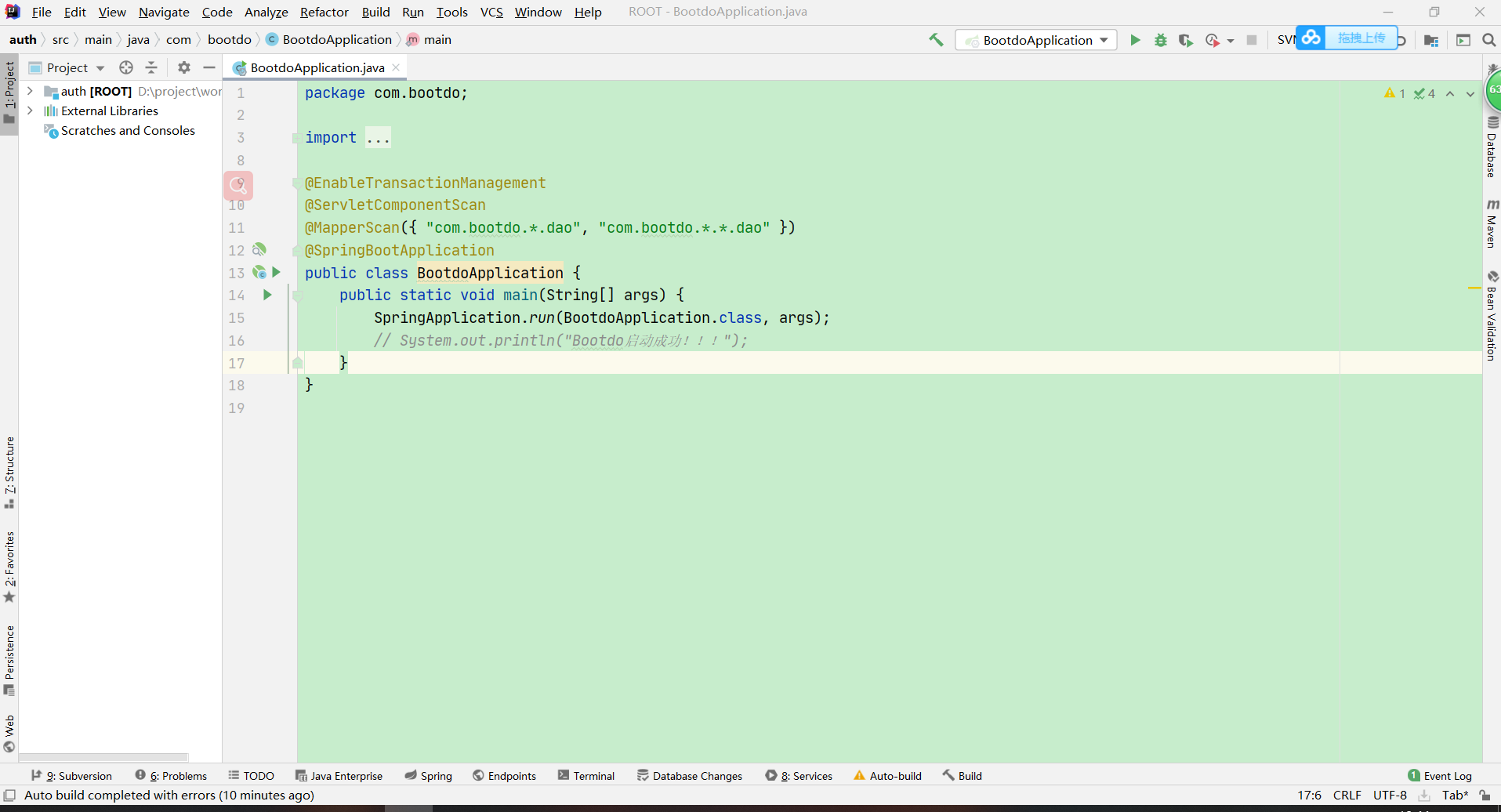Toggle the read-only lock icon in status bar
Image resolution: width=1501 pixels, height=812 pixels.
coord(1485,795)
